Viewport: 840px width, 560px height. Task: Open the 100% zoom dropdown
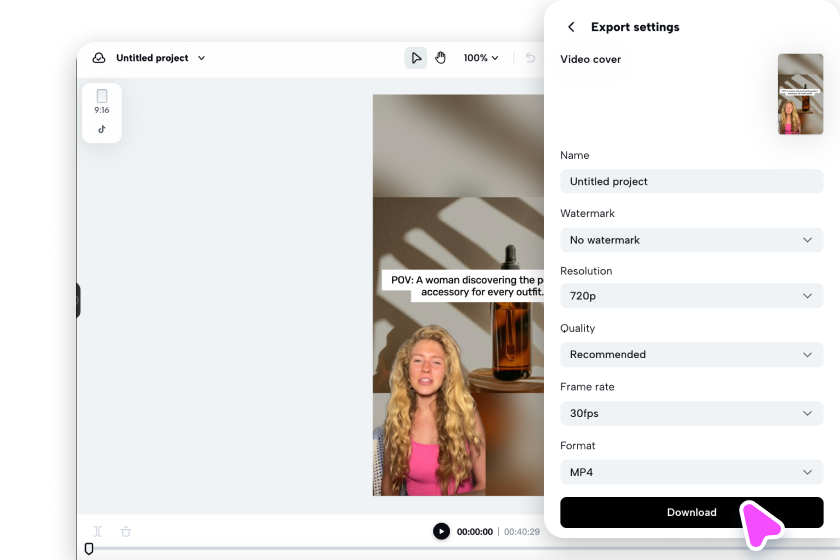tap(481, 58)
